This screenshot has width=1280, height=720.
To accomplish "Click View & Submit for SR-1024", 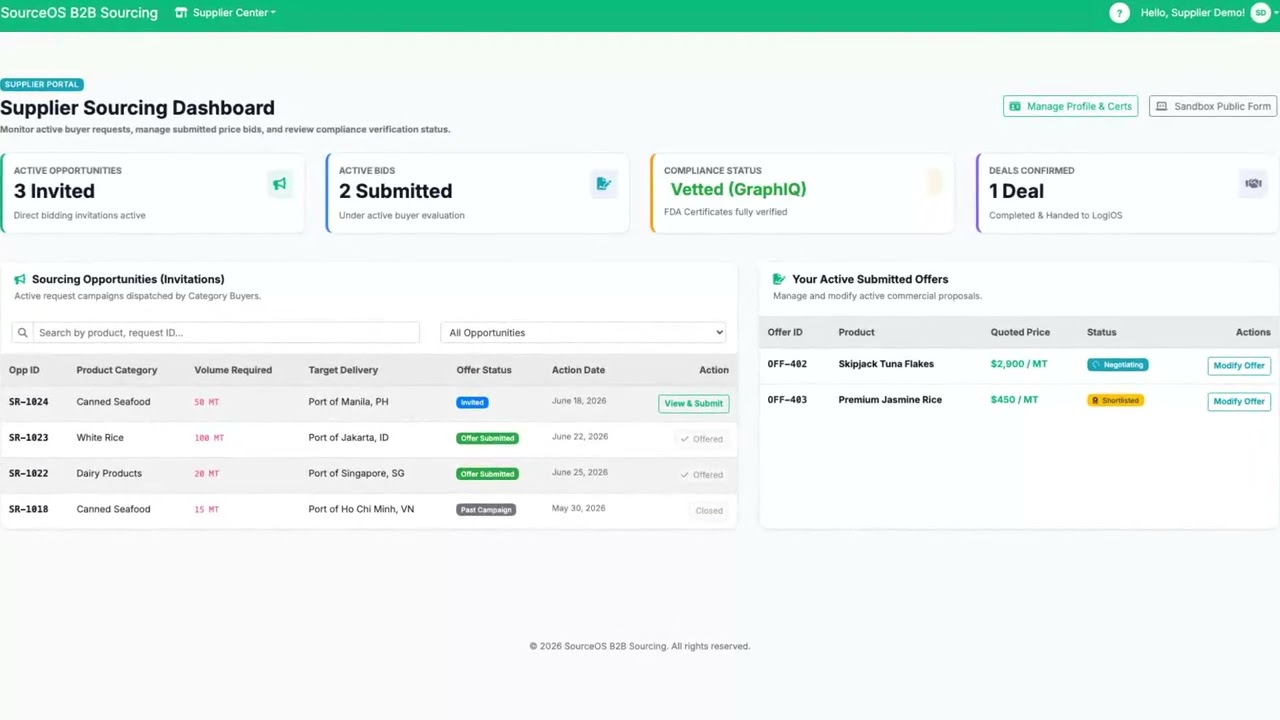I will click(x=693, y=403).
